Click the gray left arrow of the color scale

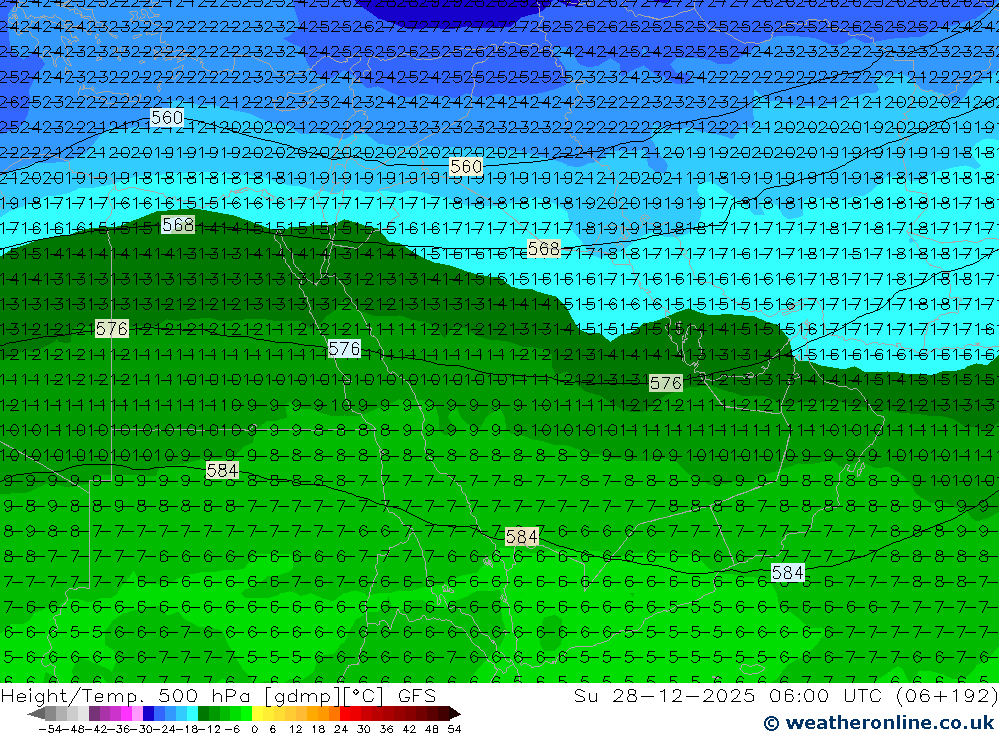(x=36, y=713)
